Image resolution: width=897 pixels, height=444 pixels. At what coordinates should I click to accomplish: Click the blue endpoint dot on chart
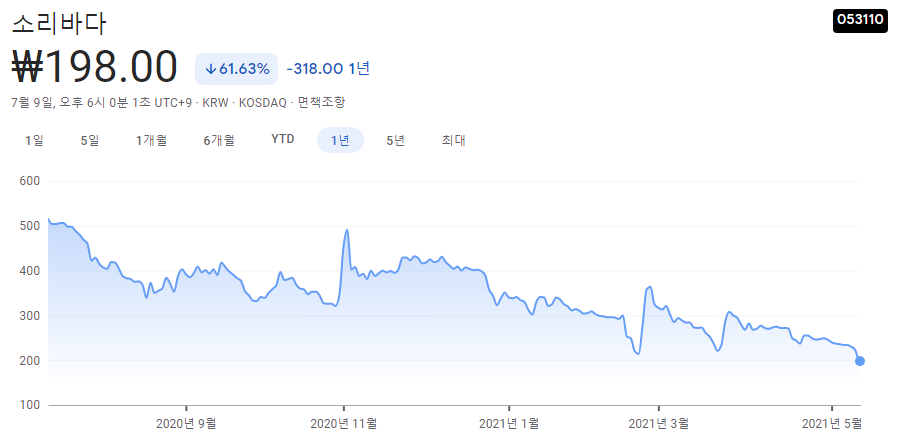[859, 361]
